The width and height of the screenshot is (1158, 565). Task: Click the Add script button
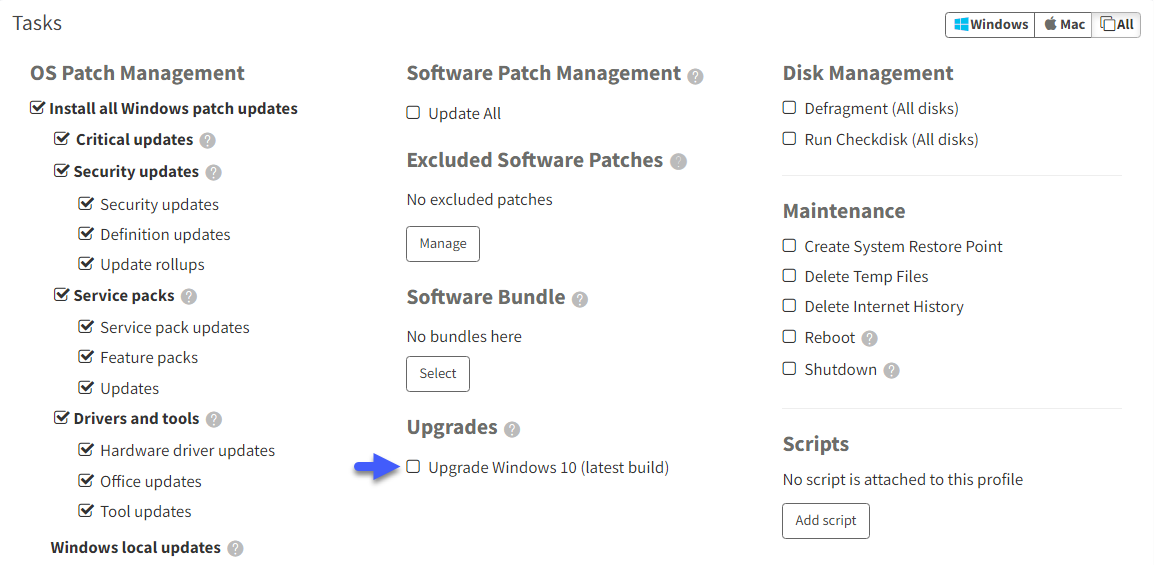[826, 521]
